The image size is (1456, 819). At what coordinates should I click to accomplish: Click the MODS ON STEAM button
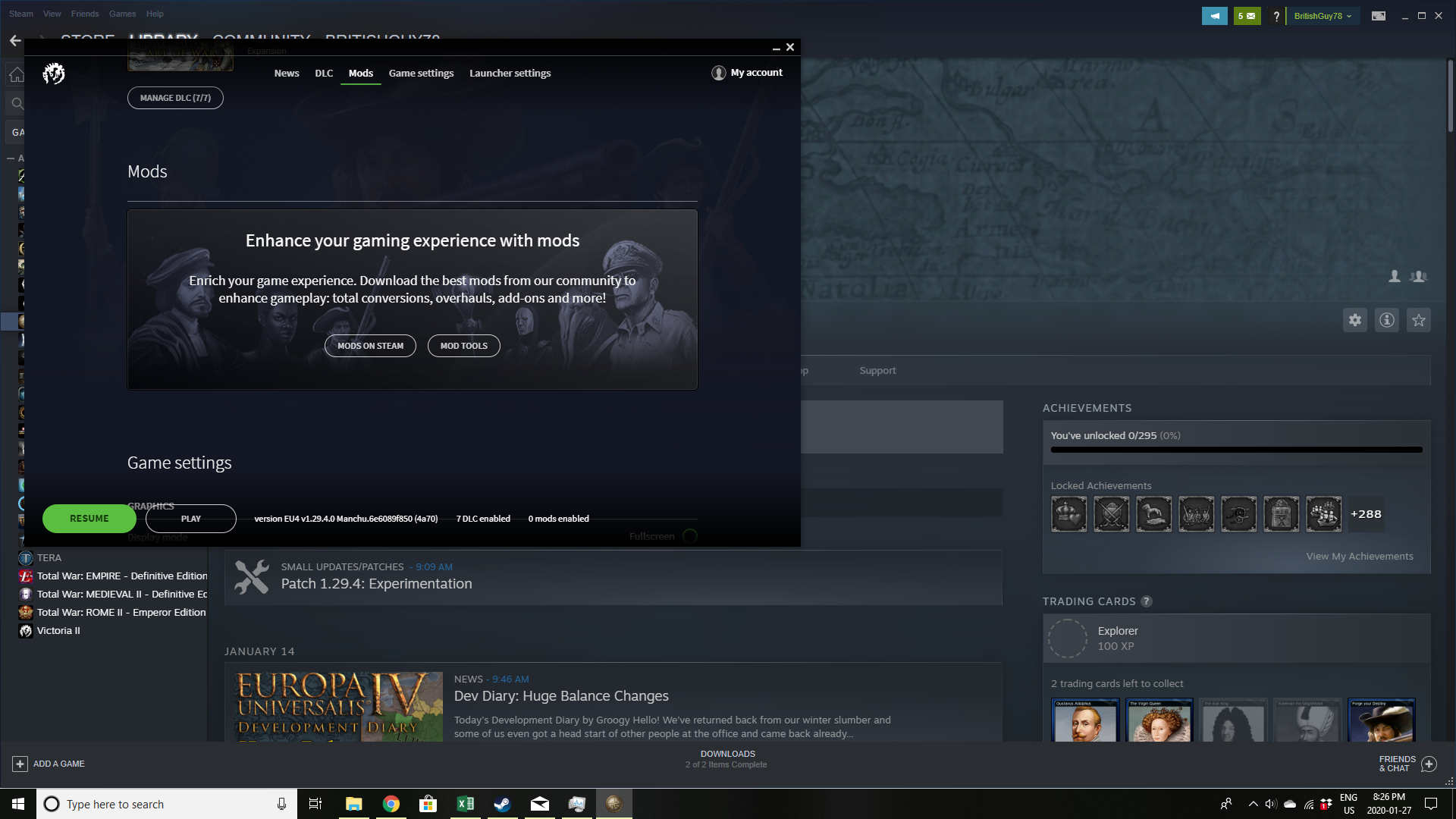tap(371, 346)
